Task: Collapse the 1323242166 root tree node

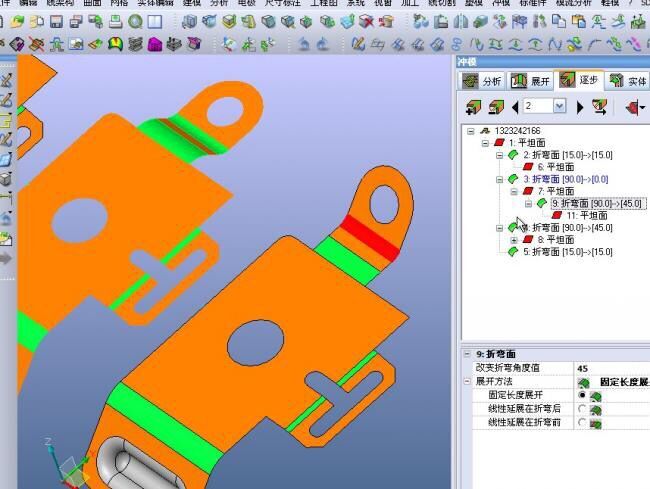Action: (x=471, y=131)
